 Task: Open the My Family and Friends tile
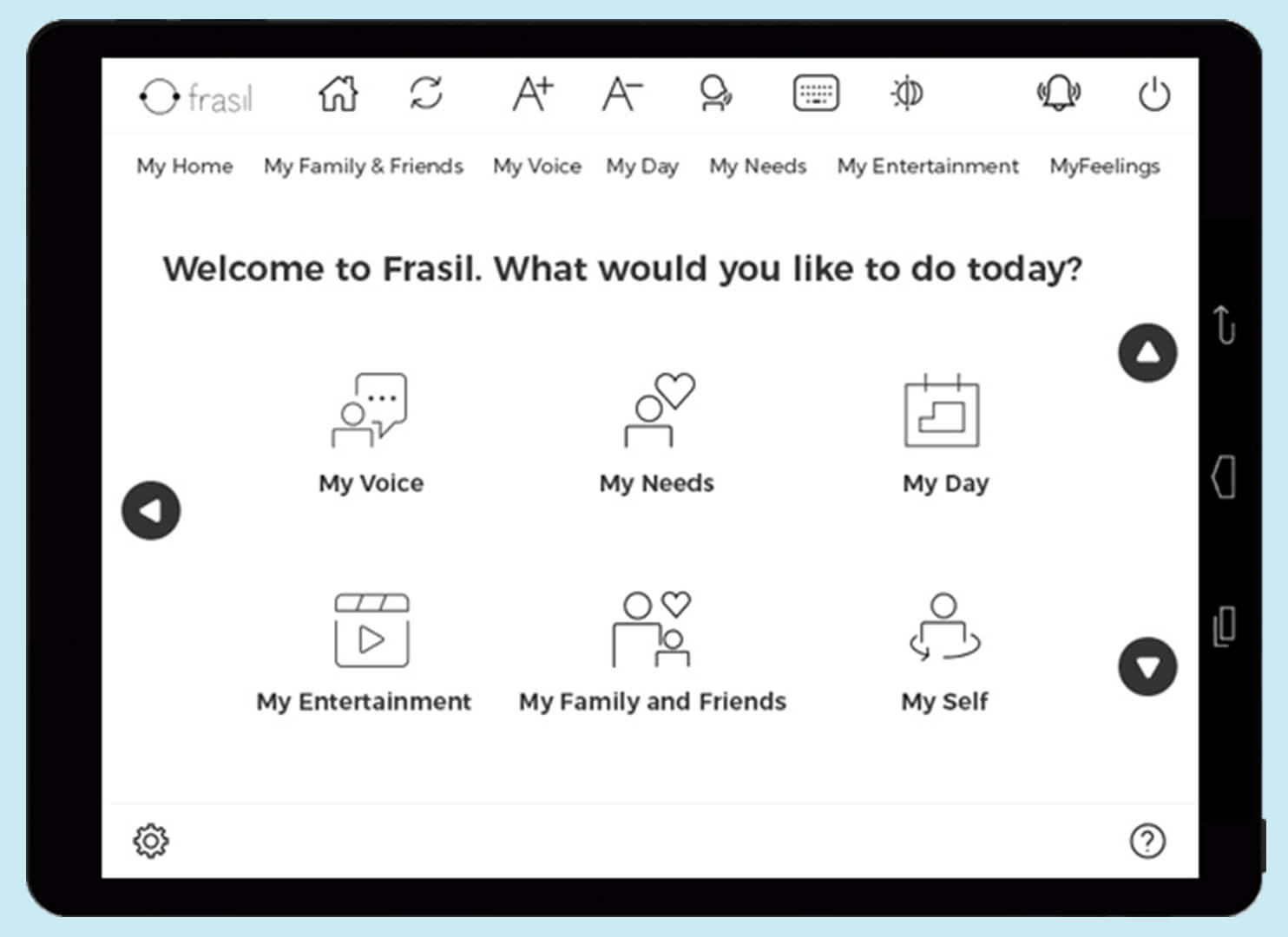(x=653, y=653)
